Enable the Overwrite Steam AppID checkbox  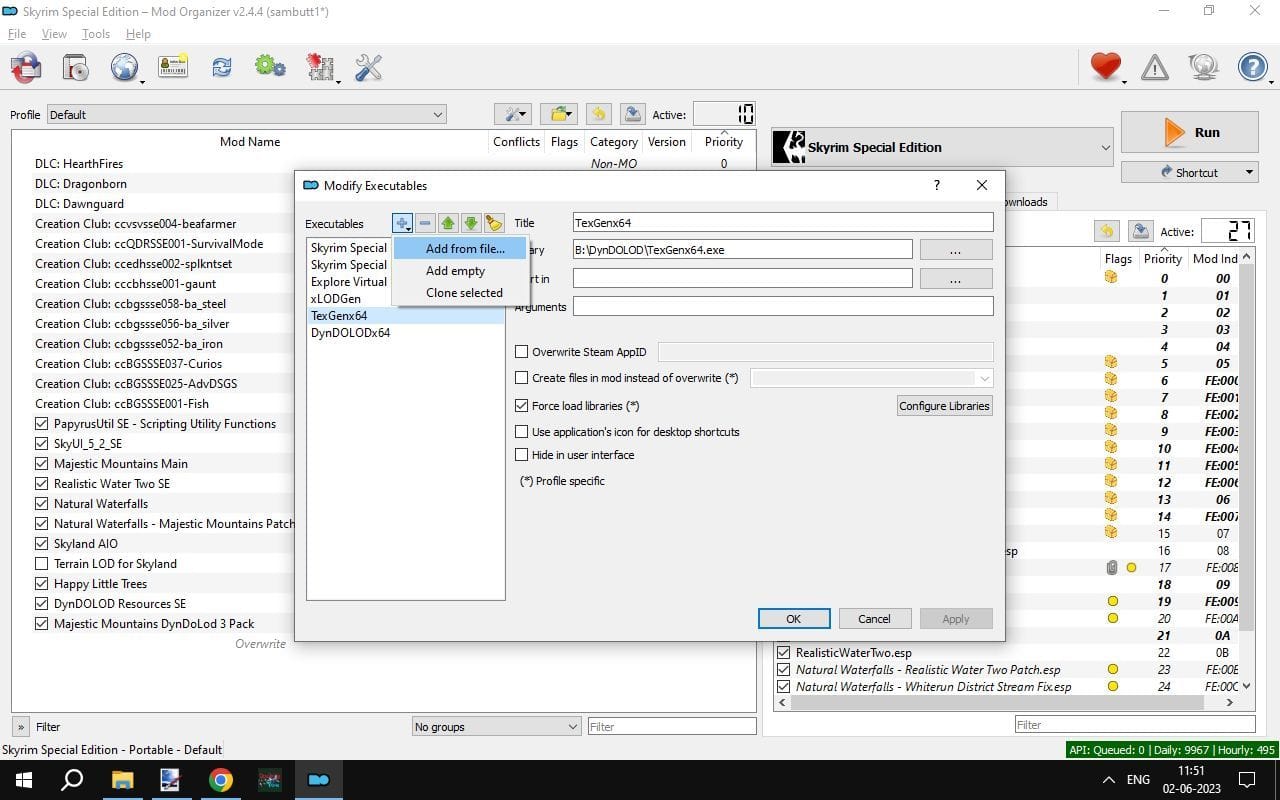[x=521, y=351]
